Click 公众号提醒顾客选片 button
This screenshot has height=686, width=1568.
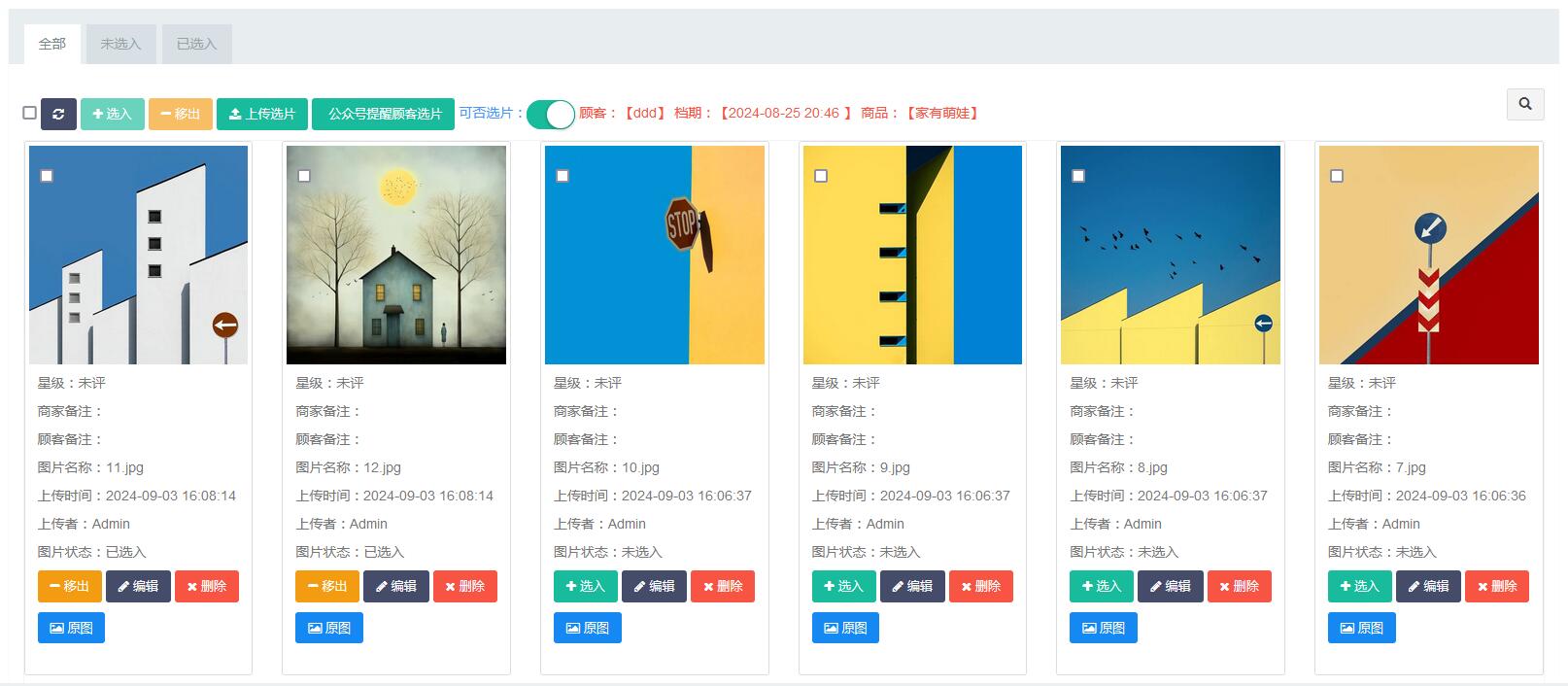384,114
